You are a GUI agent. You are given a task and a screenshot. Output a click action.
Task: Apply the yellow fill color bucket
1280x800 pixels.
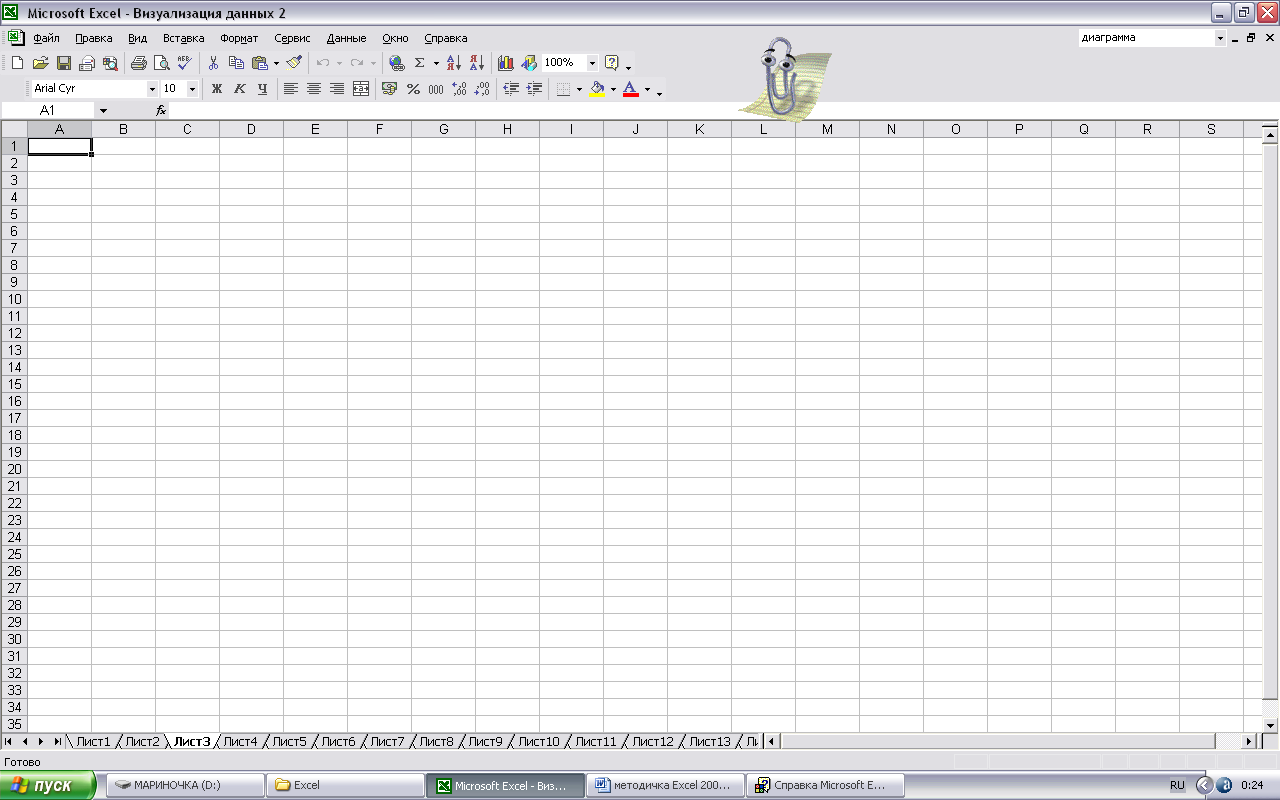point(597,89)
